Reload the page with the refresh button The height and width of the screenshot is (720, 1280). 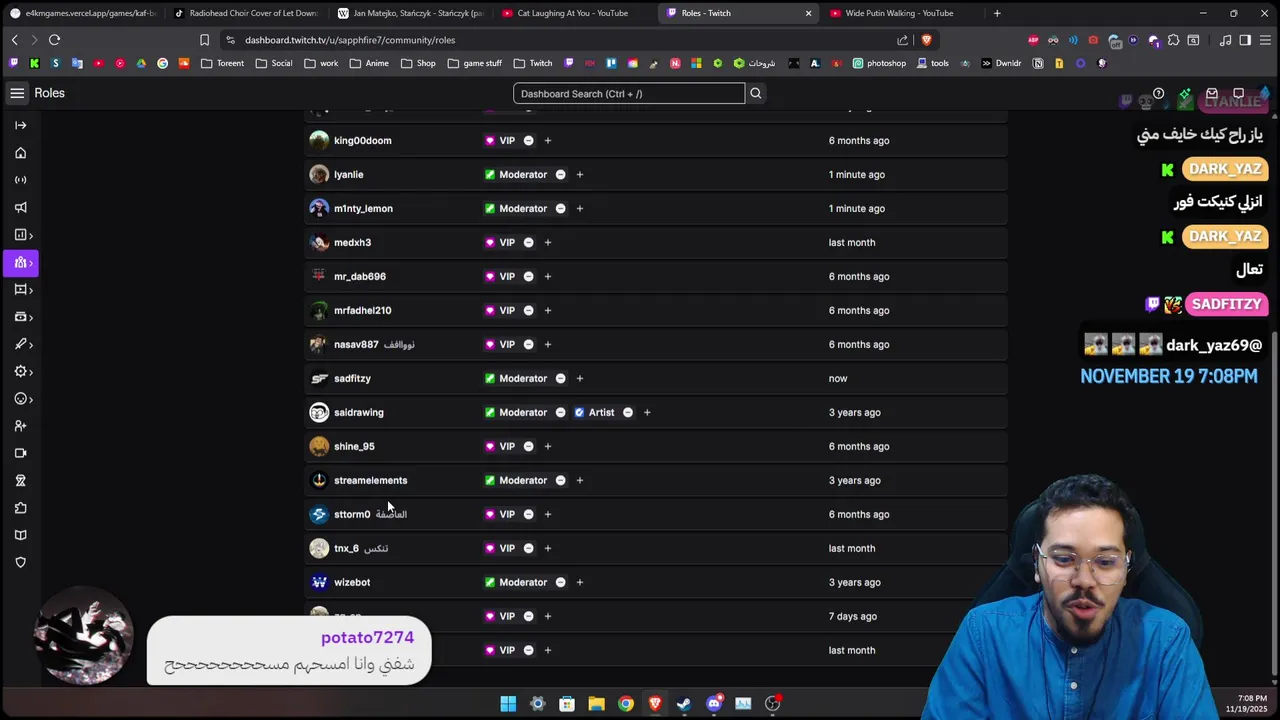pos(54,40)
